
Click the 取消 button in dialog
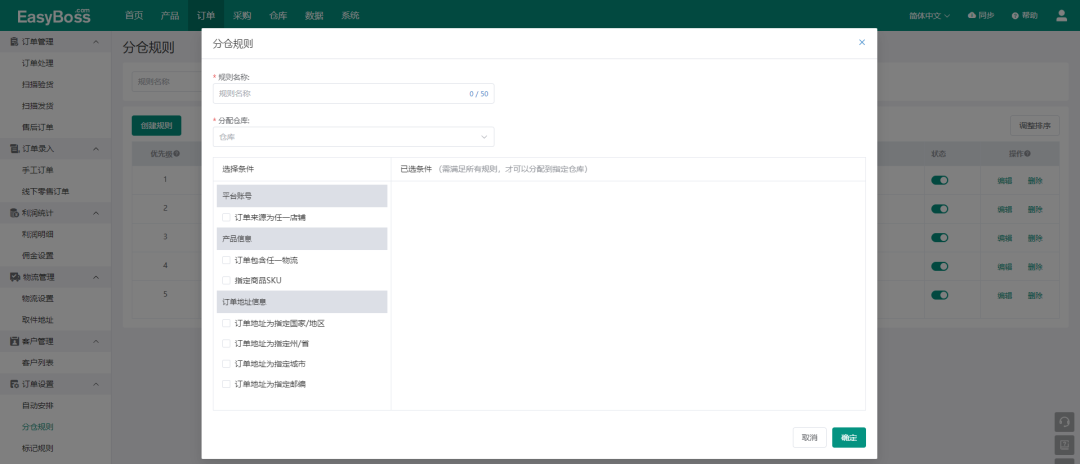point(809,438)
